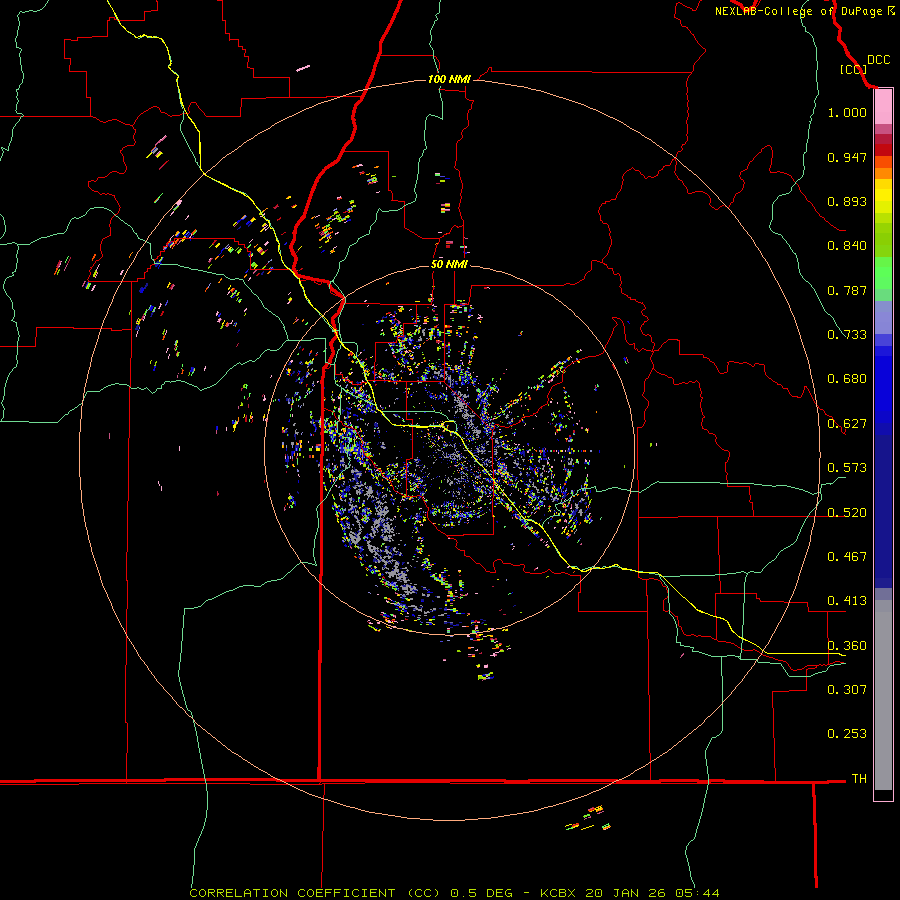Select the 1.000 value on the scale
This screenshot has width=900, height=900.
point(847,112)
